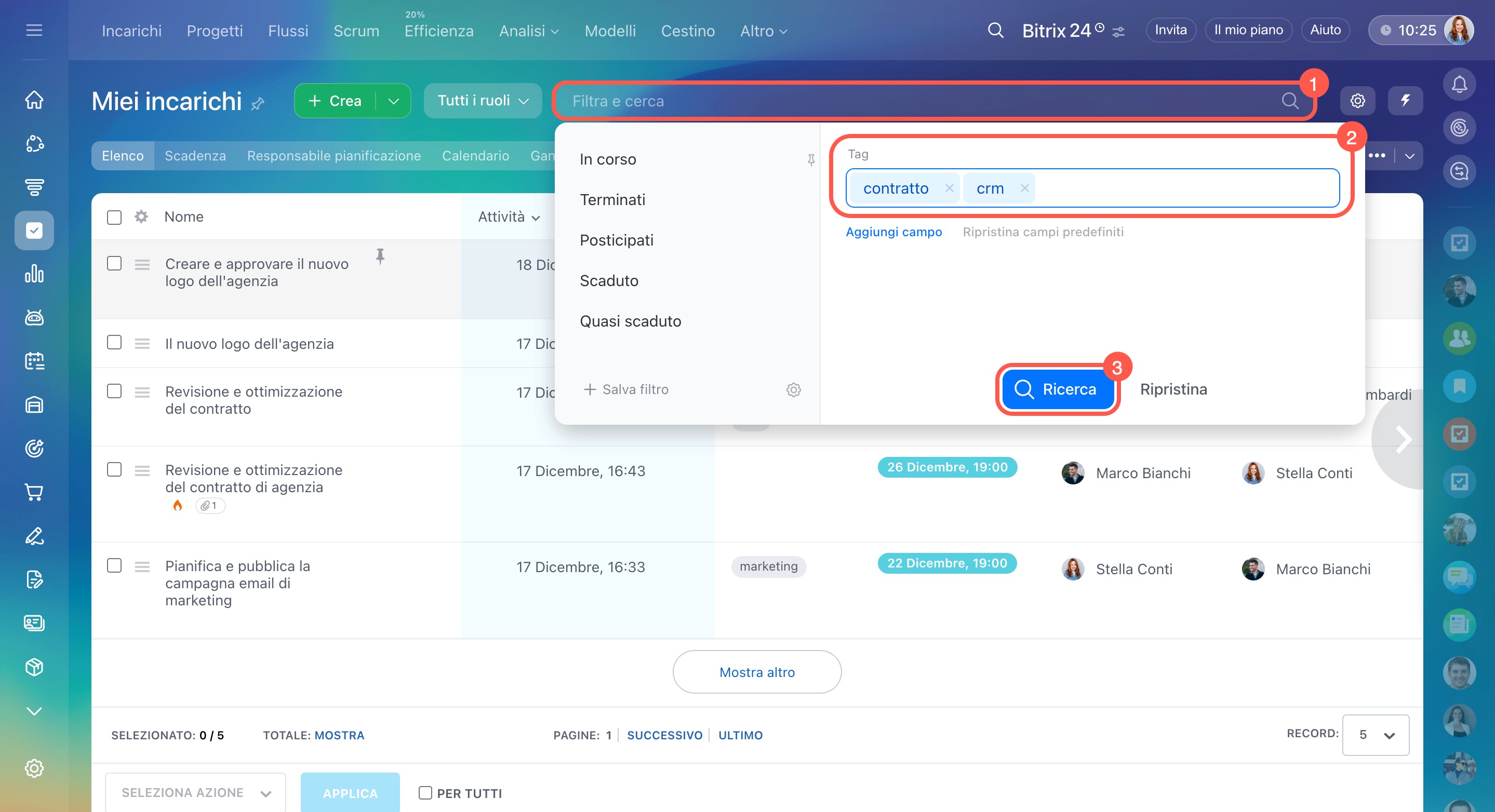Open the RECORD count dropdown
The width and height of the screenshot is (1495, 812).
point(1375,735)
